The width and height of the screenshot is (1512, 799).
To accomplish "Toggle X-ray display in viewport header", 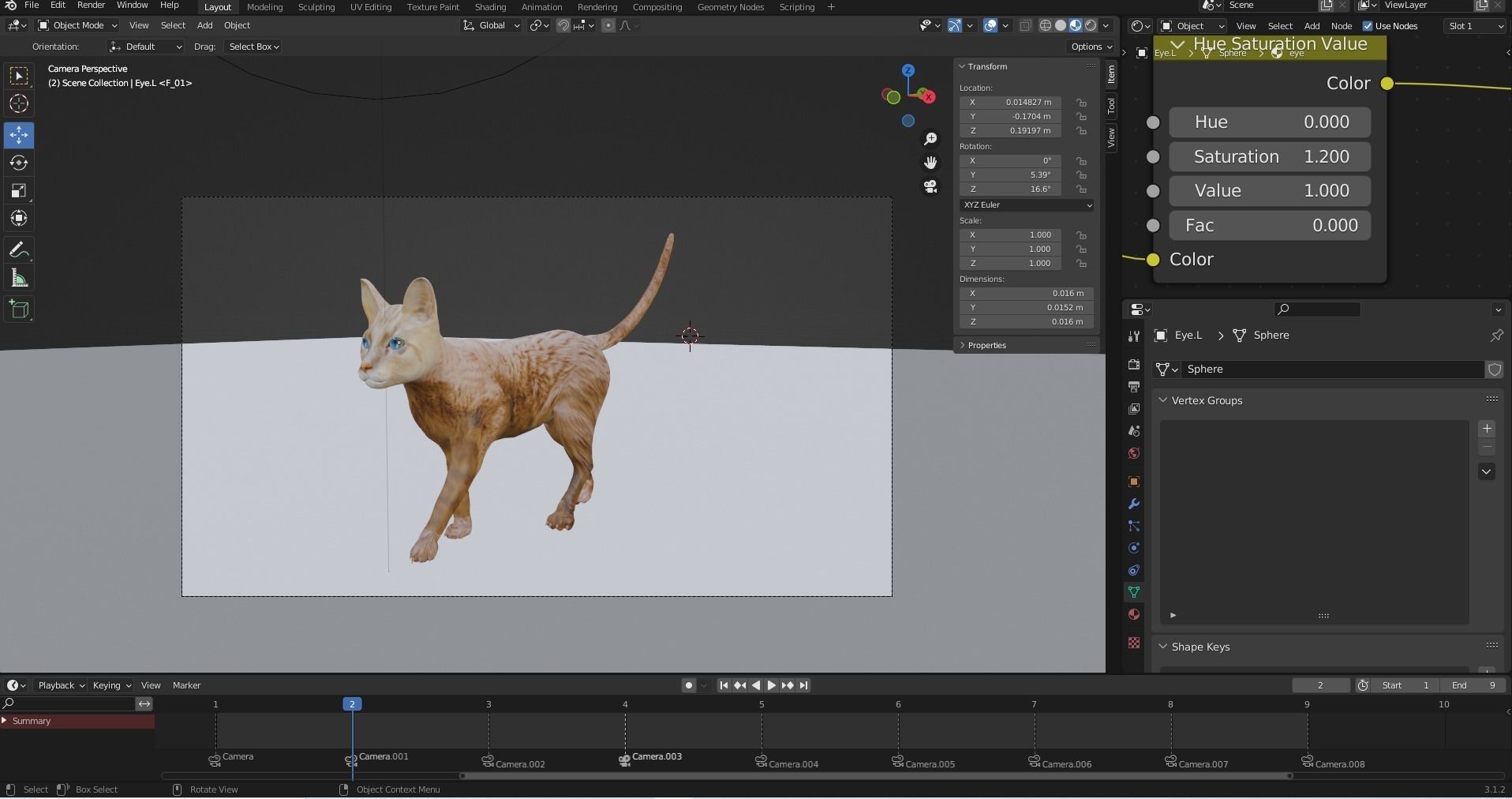I will pyautogui.click(x=1025, y=25).
